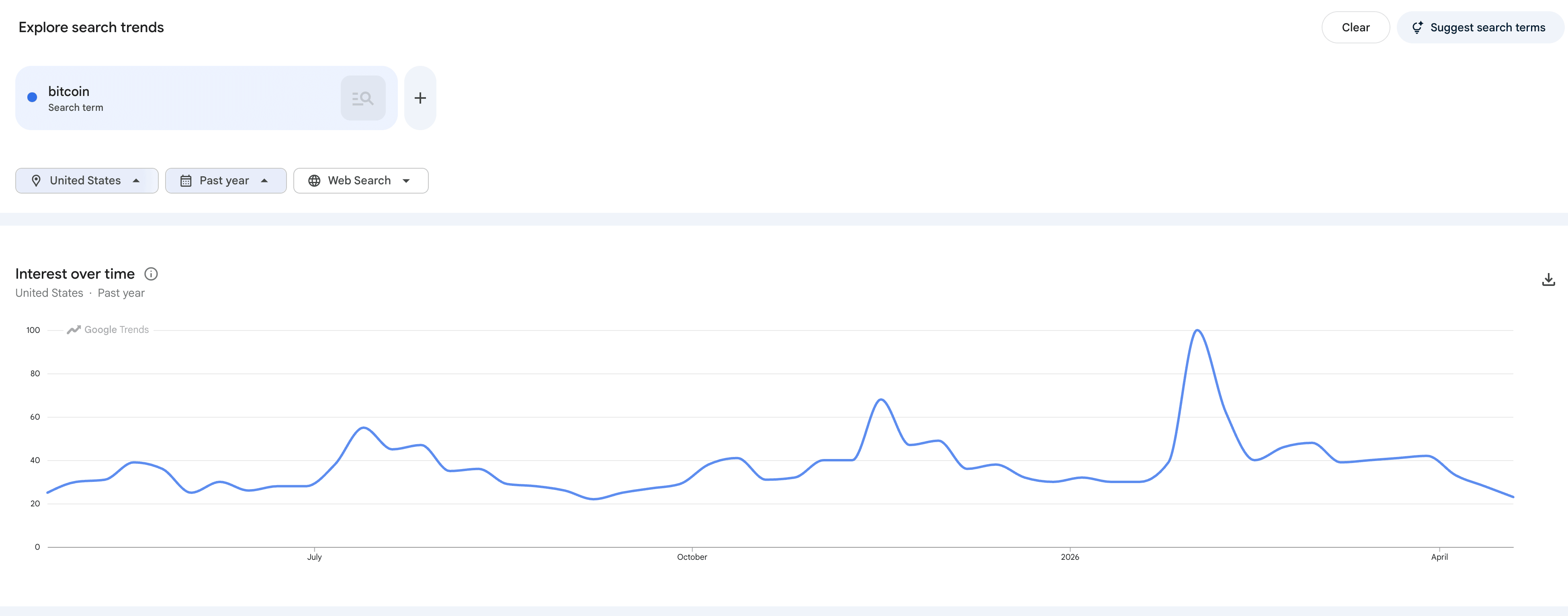
Task: Click the October marker on the timeline
Action: click(692, 557)
